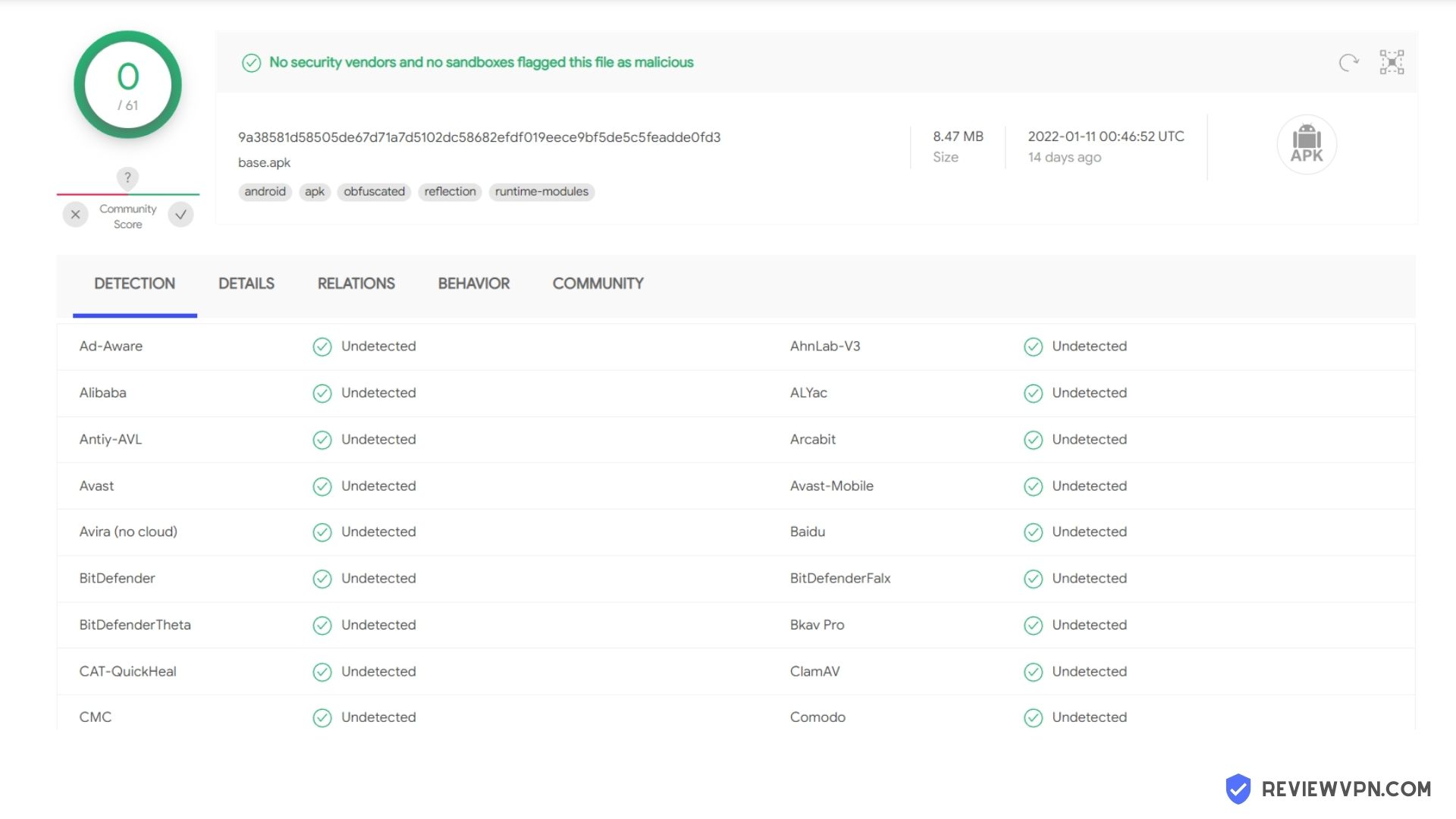
Task: Click the file SHA-256 hash text
Action: click(479, 137)
